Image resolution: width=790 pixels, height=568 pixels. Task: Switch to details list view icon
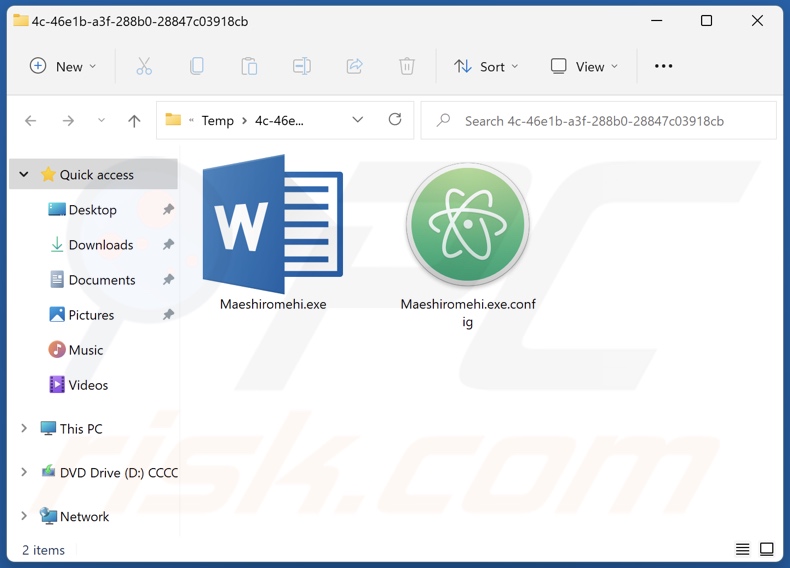click(x=742, y=549)
